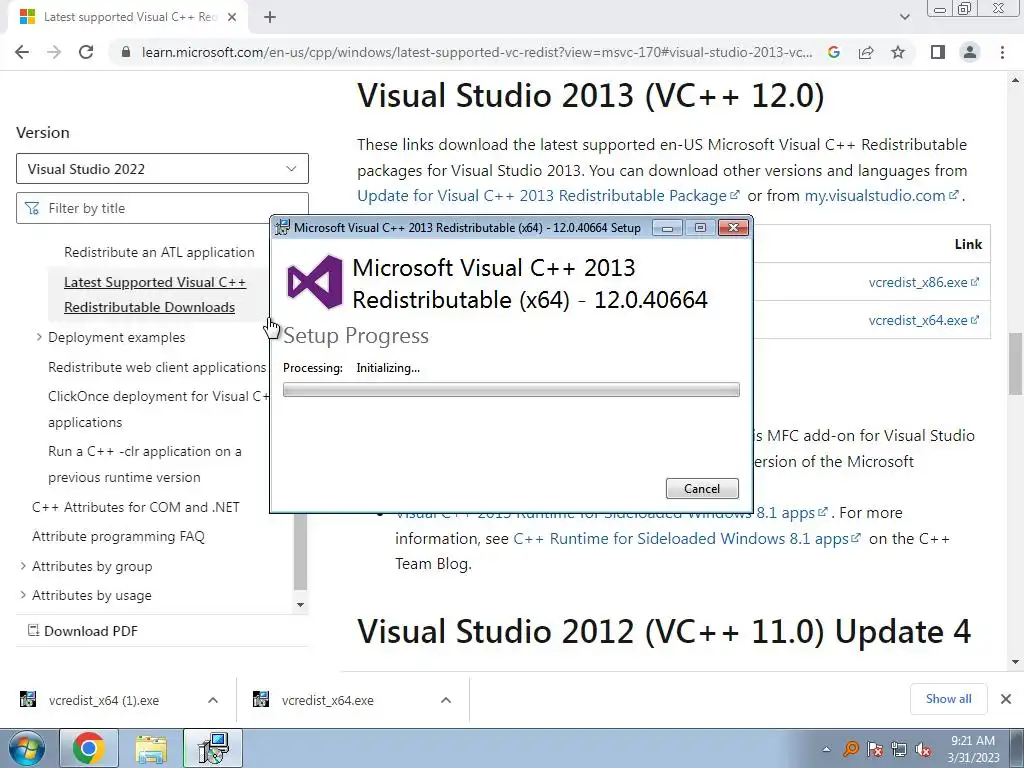
Task: Open options chevron for vcredist_x64.exe
Action: pos(445,700)
